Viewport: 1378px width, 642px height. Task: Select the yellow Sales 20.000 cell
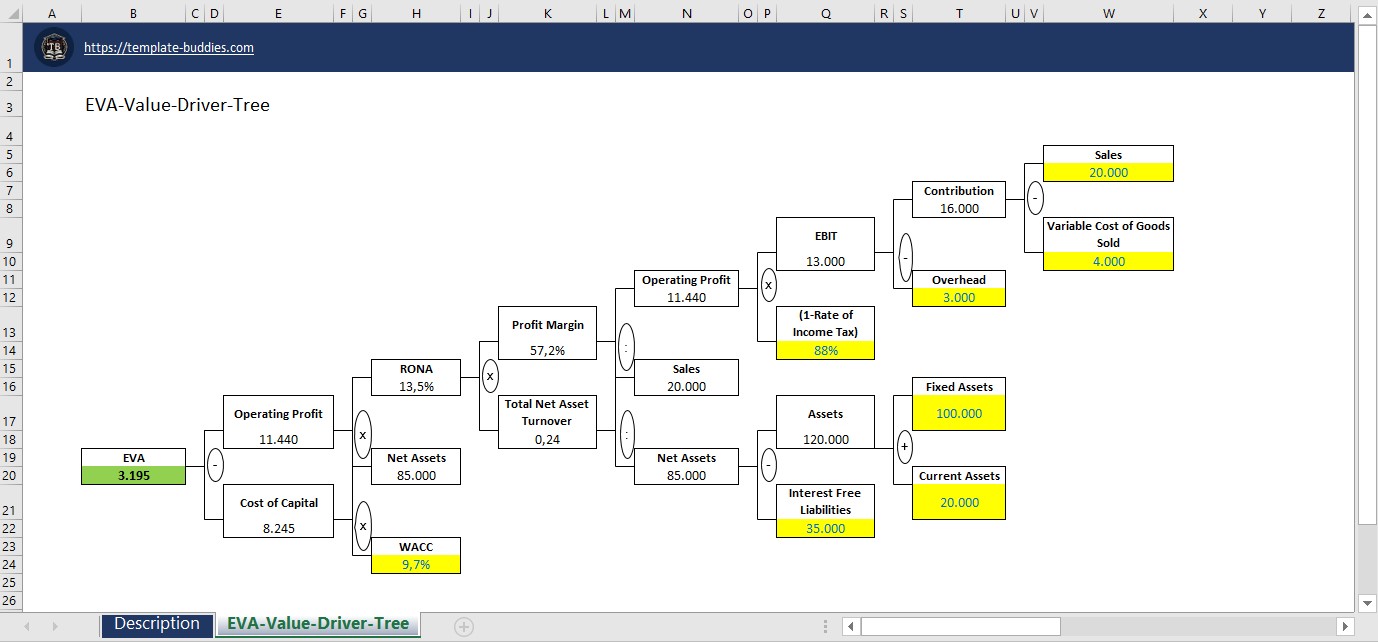pyautogui.click(x=1108, y=171)
